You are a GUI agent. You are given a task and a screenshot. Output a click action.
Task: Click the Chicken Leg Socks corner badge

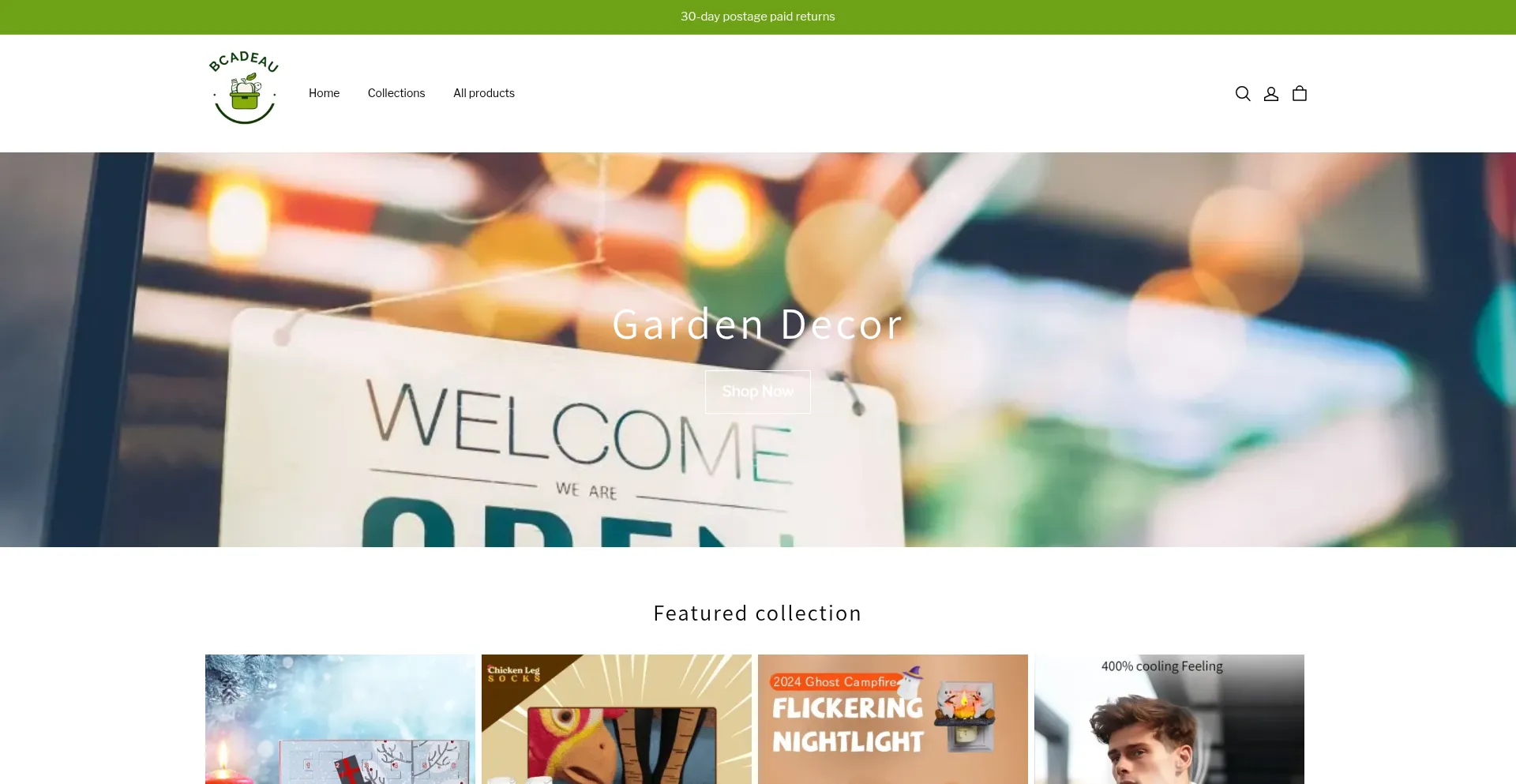(514, 674)
